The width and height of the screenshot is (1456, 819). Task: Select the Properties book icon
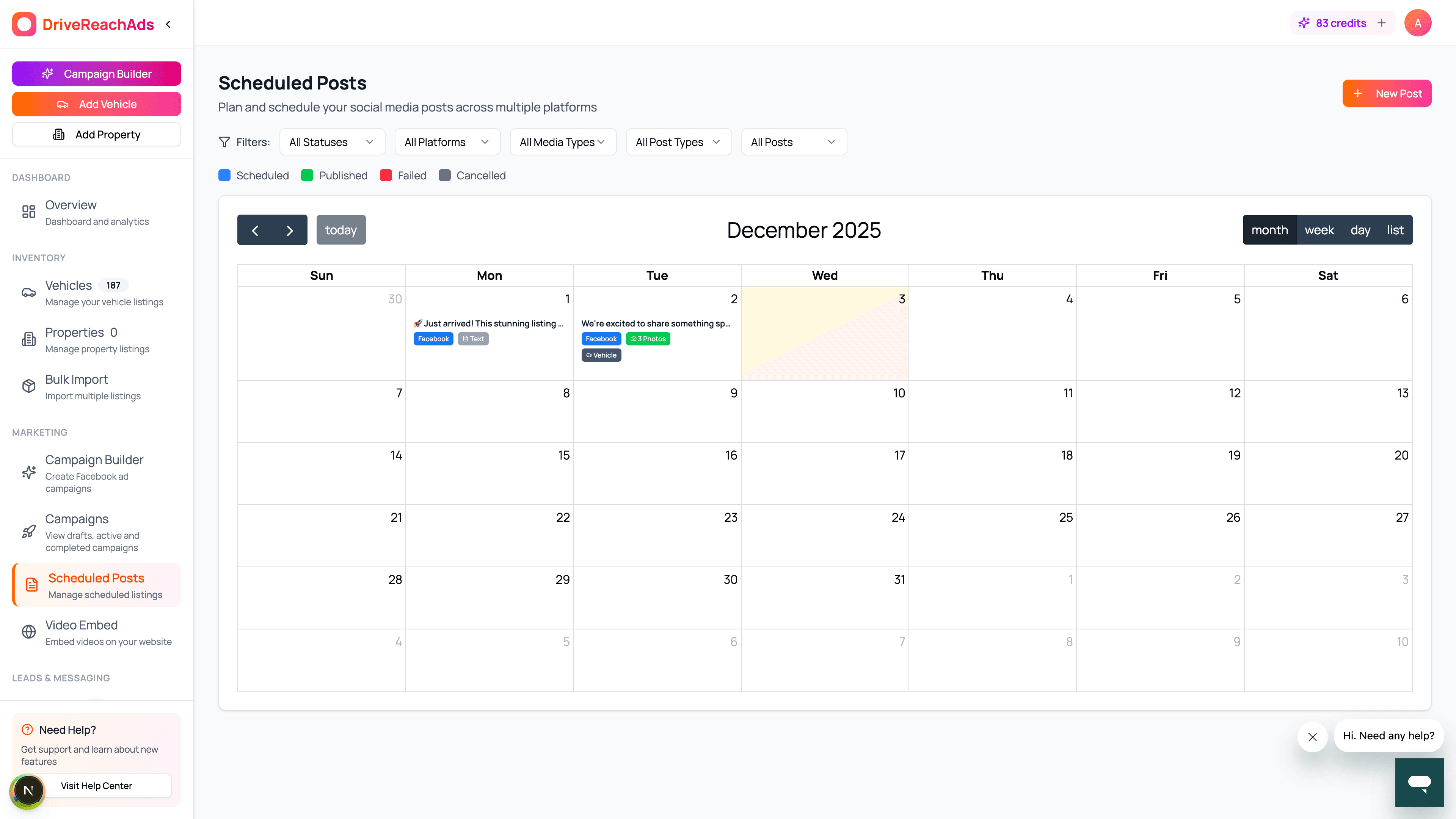click(28, 338)
